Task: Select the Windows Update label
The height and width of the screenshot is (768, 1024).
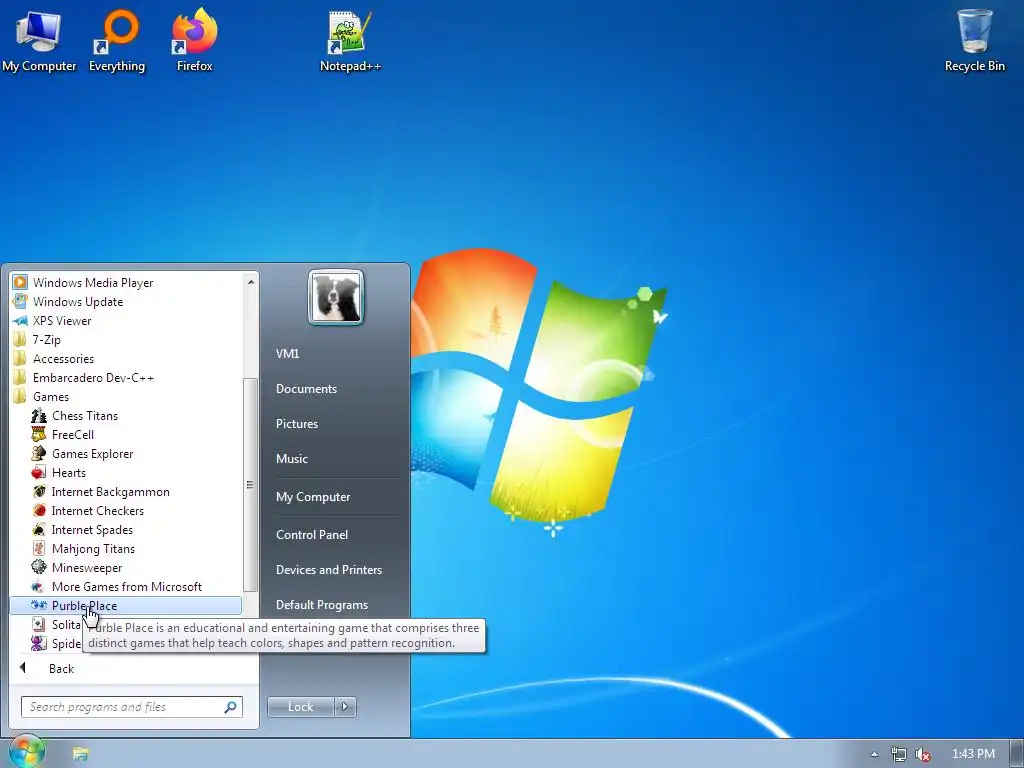Action: 78,302
